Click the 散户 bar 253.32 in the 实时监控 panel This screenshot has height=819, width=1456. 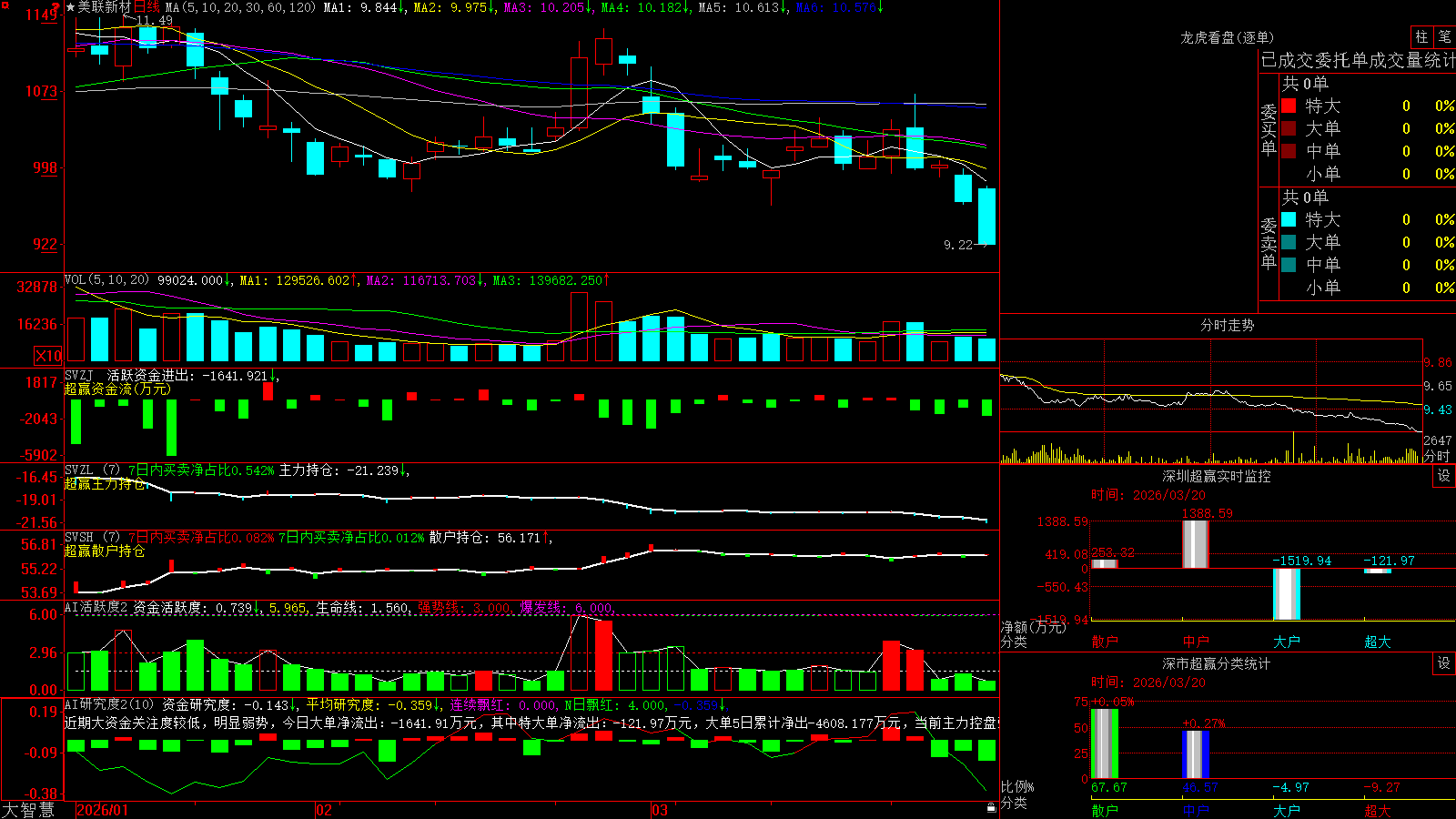pos(1105,563)
